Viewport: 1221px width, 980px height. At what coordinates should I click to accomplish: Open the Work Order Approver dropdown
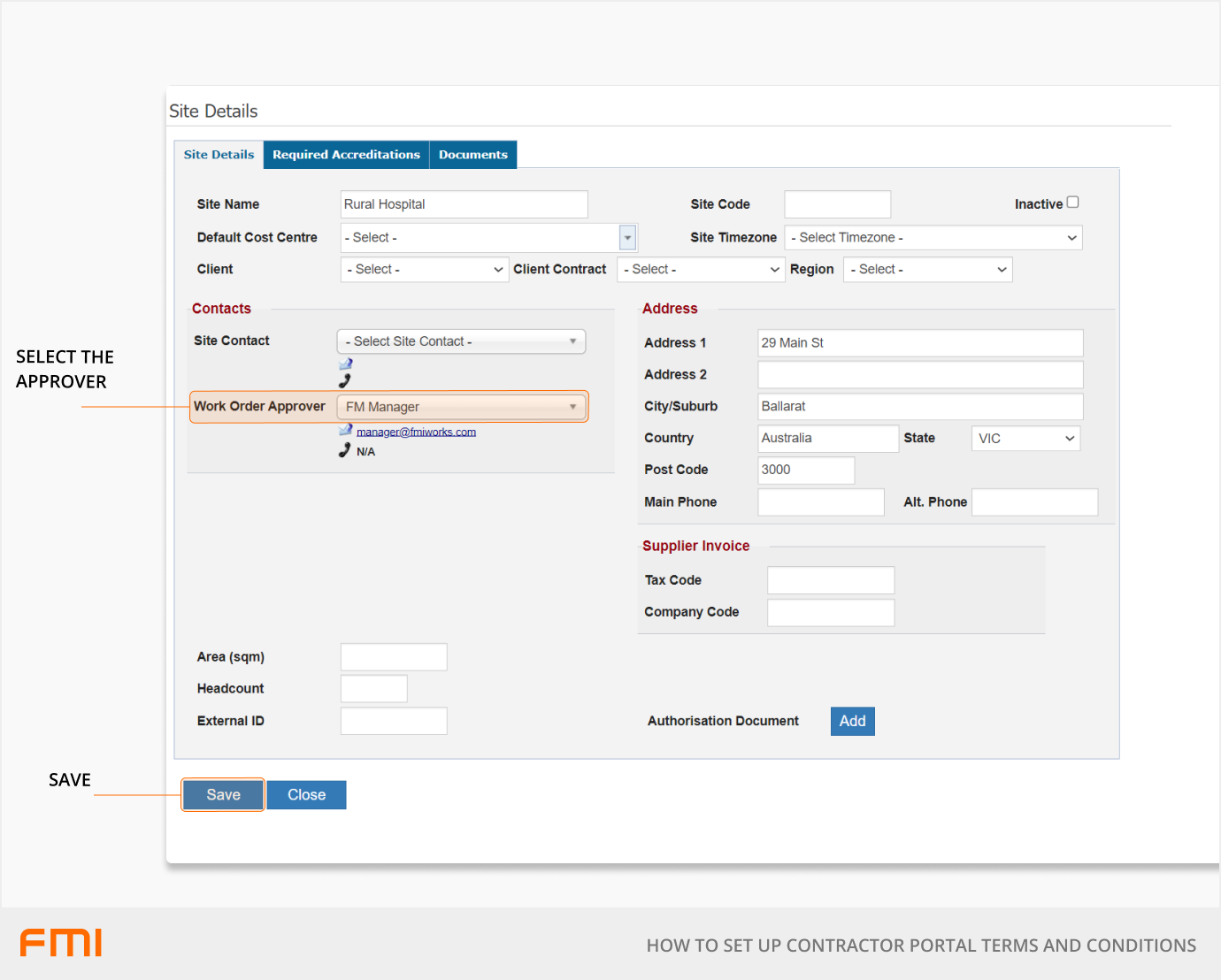461,407
